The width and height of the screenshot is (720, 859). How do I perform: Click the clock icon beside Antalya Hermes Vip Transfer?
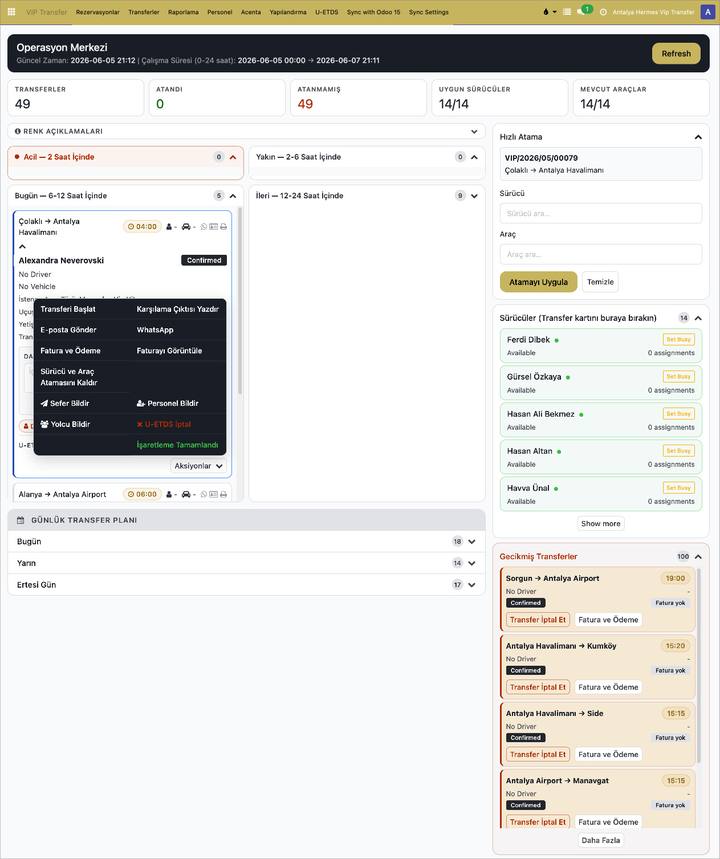603,12
